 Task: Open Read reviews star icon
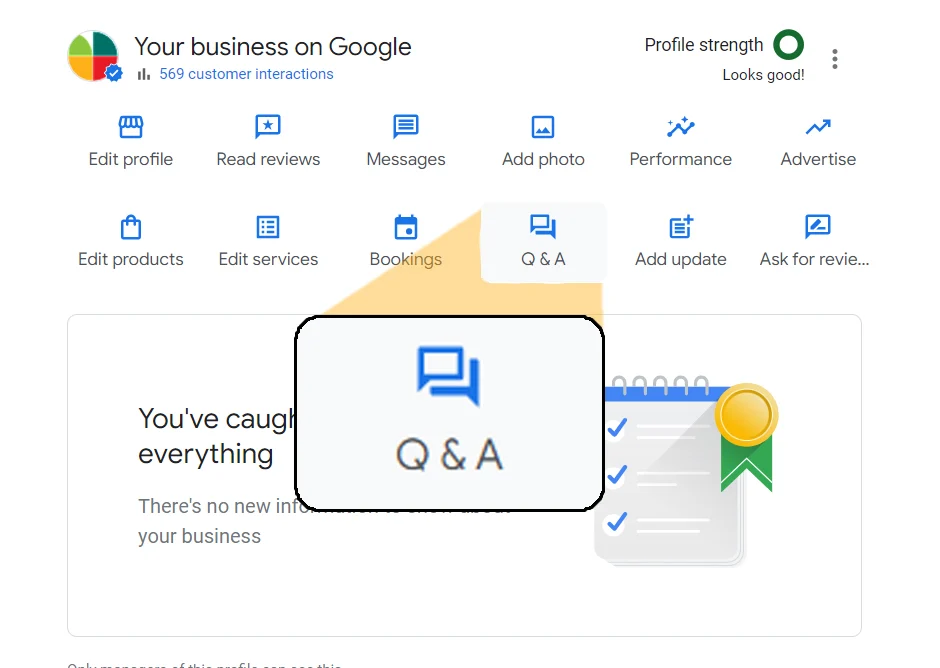coord(268,127)
